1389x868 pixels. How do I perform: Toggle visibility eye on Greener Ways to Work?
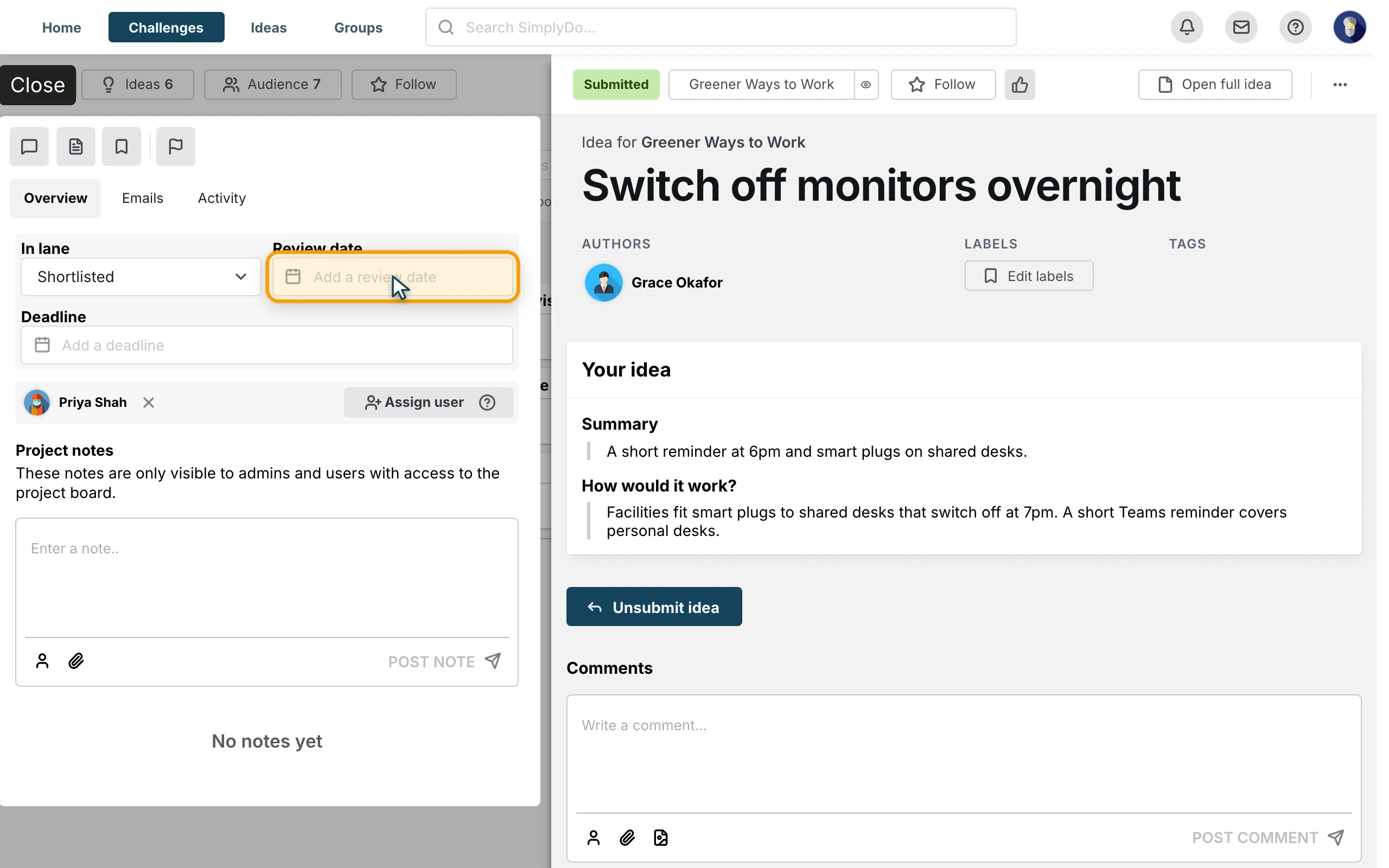(x=866, y=85)
